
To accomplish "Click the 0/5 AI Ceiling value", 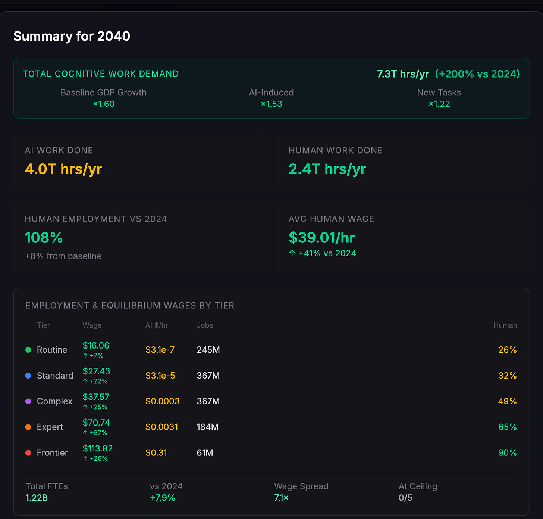I will pos(405,498).
